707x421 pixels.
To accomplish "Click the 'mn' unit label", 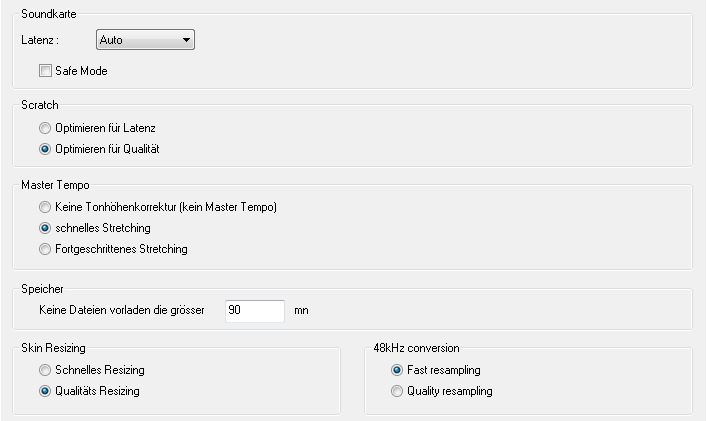I will coord(302,311).
